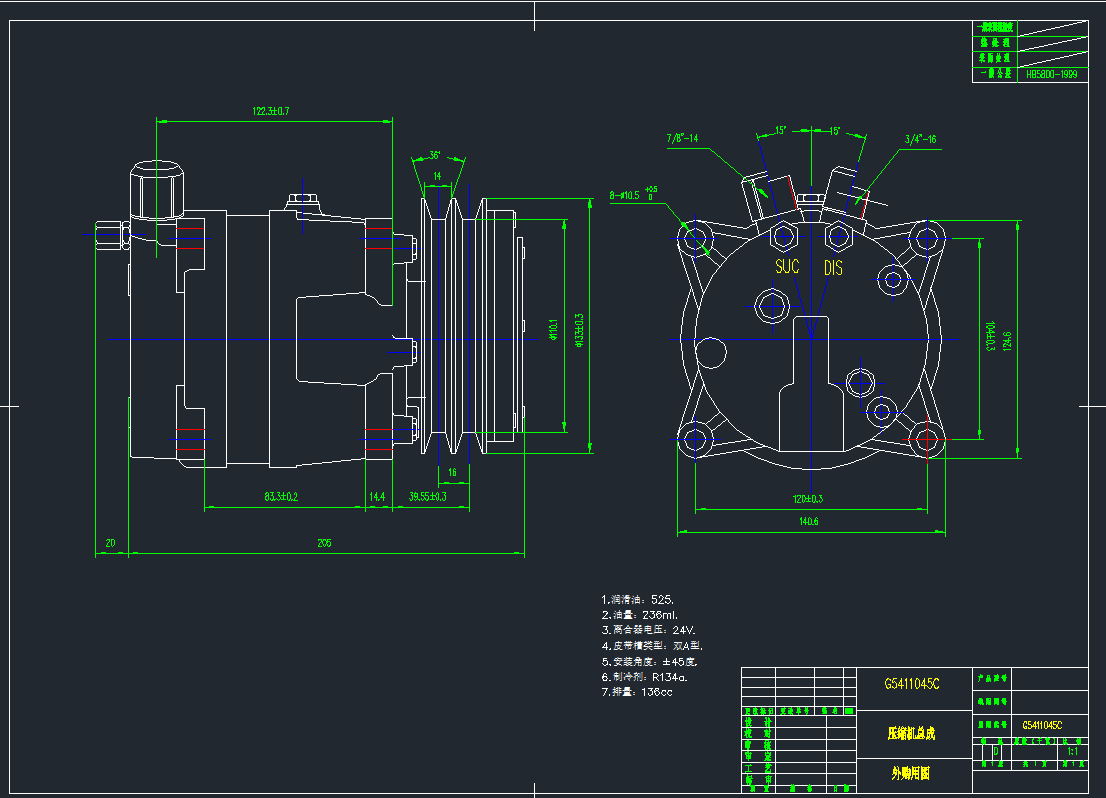Click the yellow SUC port label
The height and width of the screenshot is (798, 1106).
click(x=787, y=267)
